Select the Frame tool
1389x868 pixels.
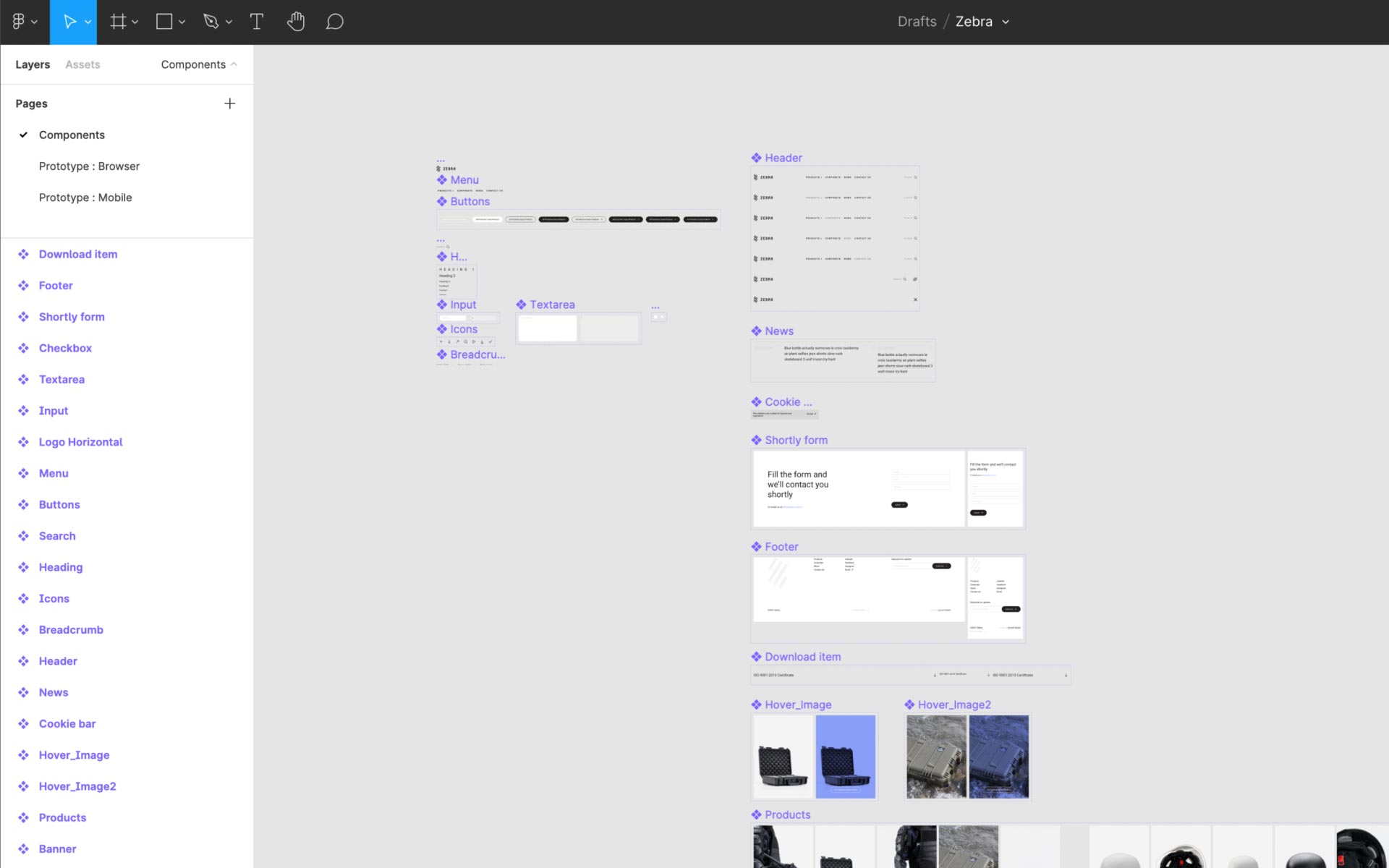point(117,21)
